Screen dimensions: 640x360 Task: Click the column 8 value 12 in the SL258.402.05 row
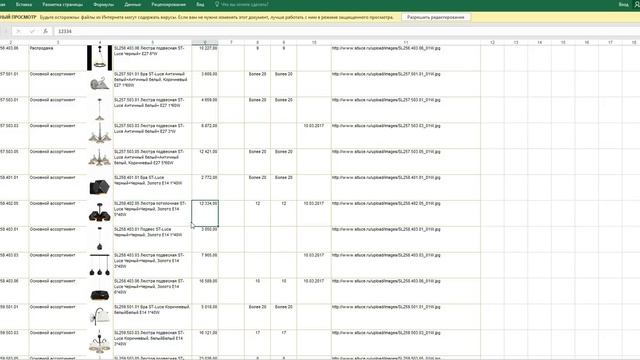coord(258,203)
